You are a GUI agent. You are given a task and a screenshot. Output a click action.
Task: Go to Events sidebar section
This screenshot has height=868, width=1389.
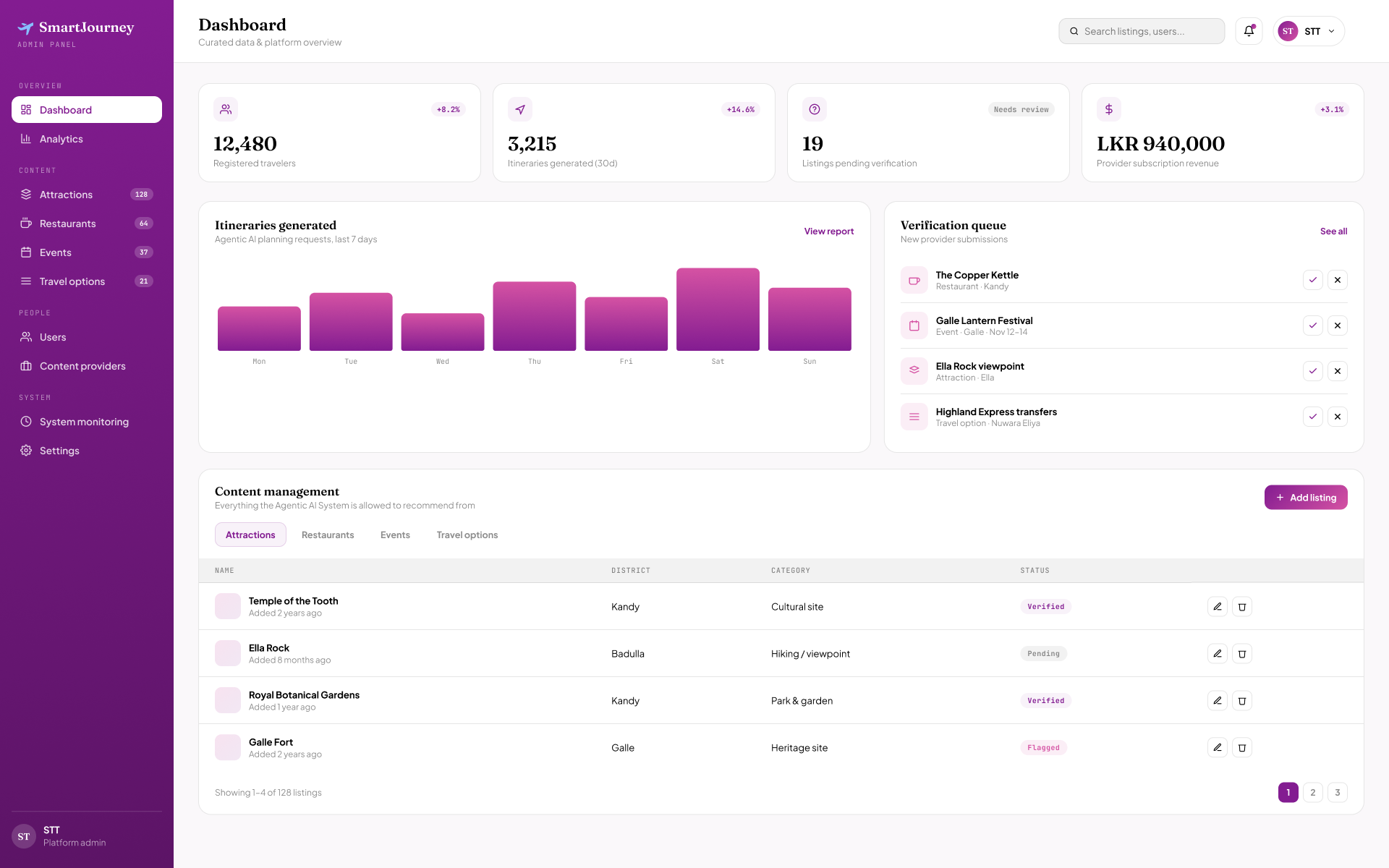tap(87, 252)
